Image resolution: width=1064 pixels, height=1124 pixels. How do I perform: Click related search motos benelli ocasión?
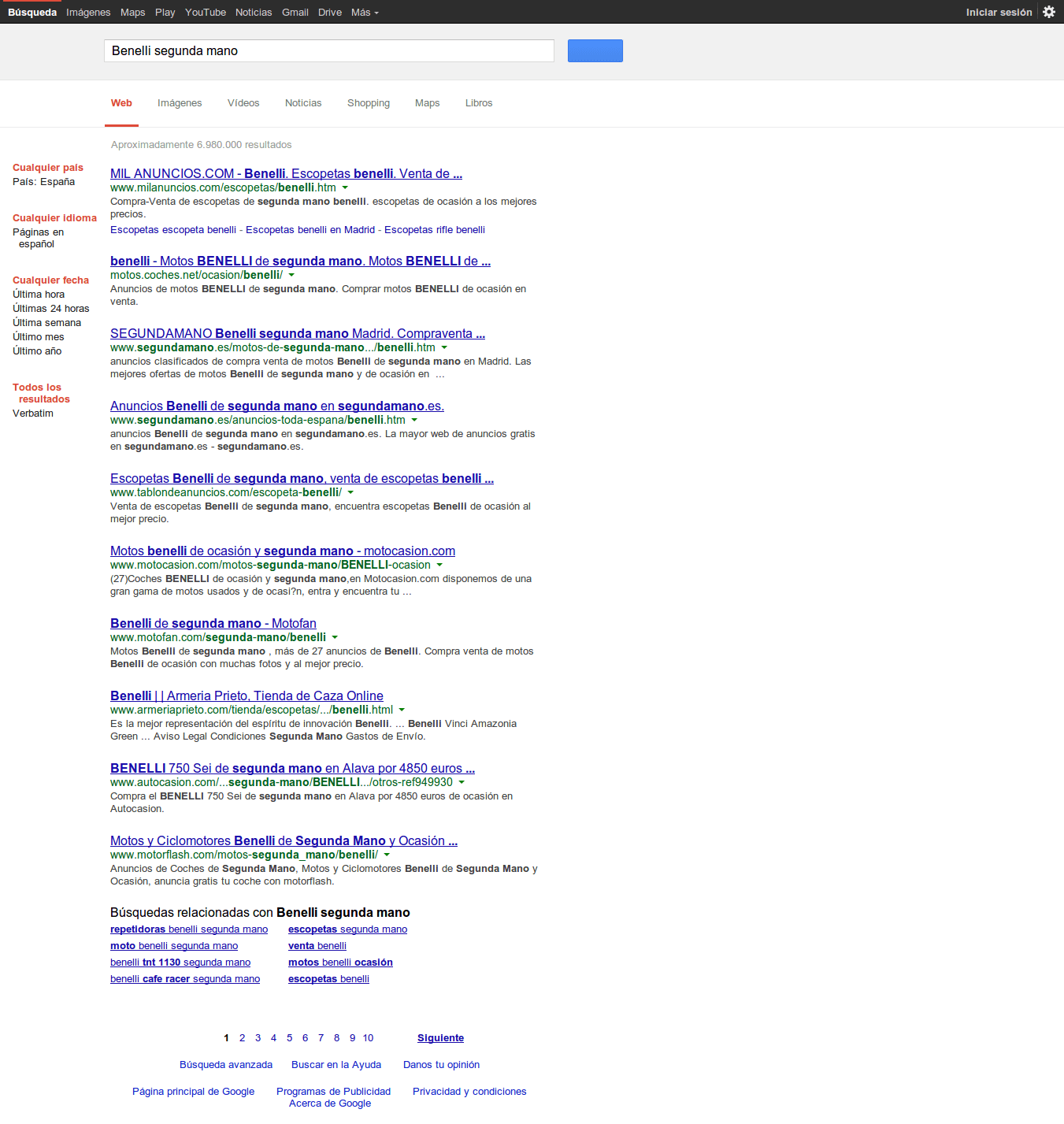point(340,963)
